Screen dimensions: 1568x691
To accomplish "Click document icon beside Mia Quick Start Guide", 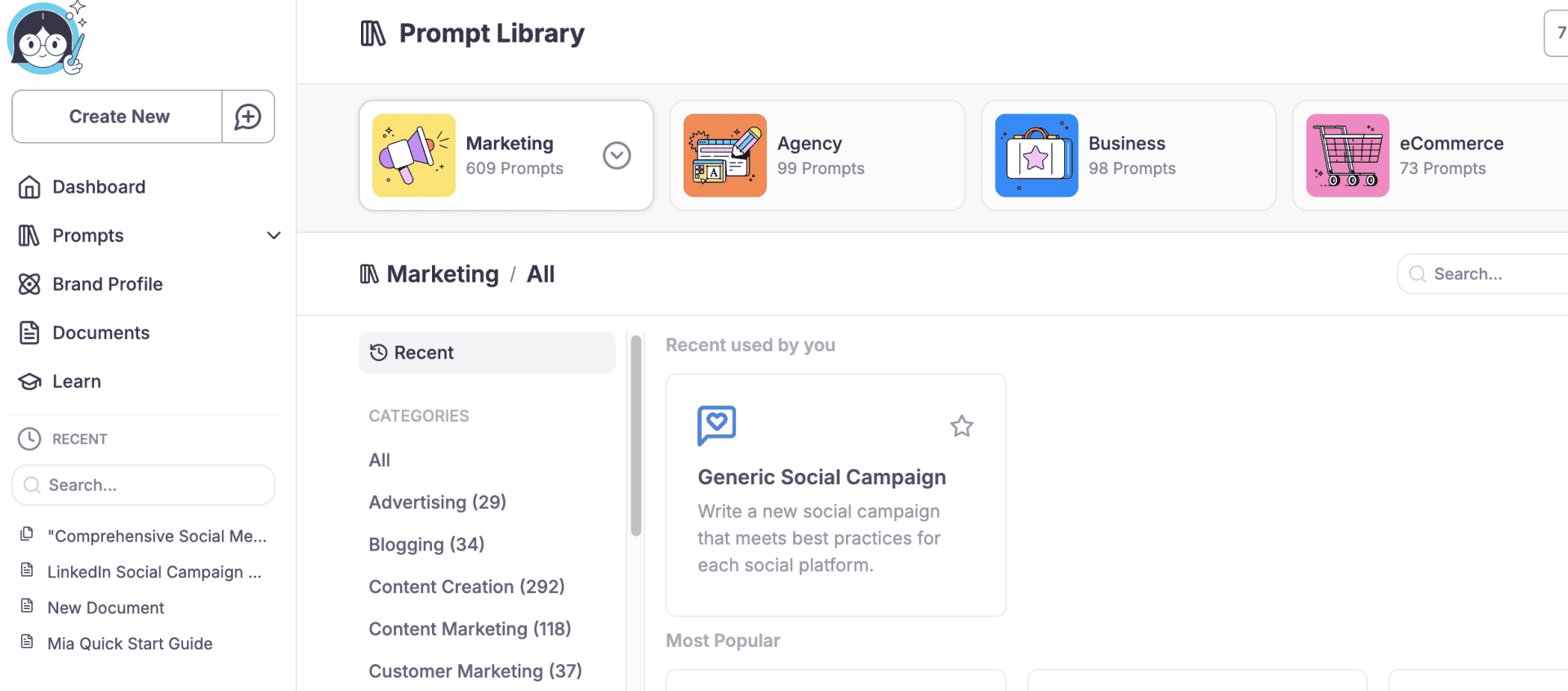I will coord(27,642).
